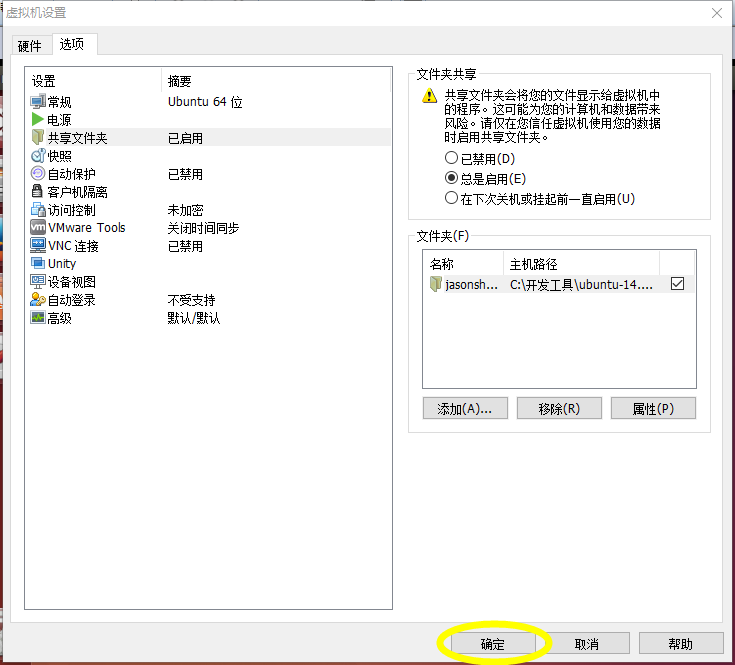Switch to the 硬件 tab
This screenshot has height=665, width=735.
[x=30, y=45]
